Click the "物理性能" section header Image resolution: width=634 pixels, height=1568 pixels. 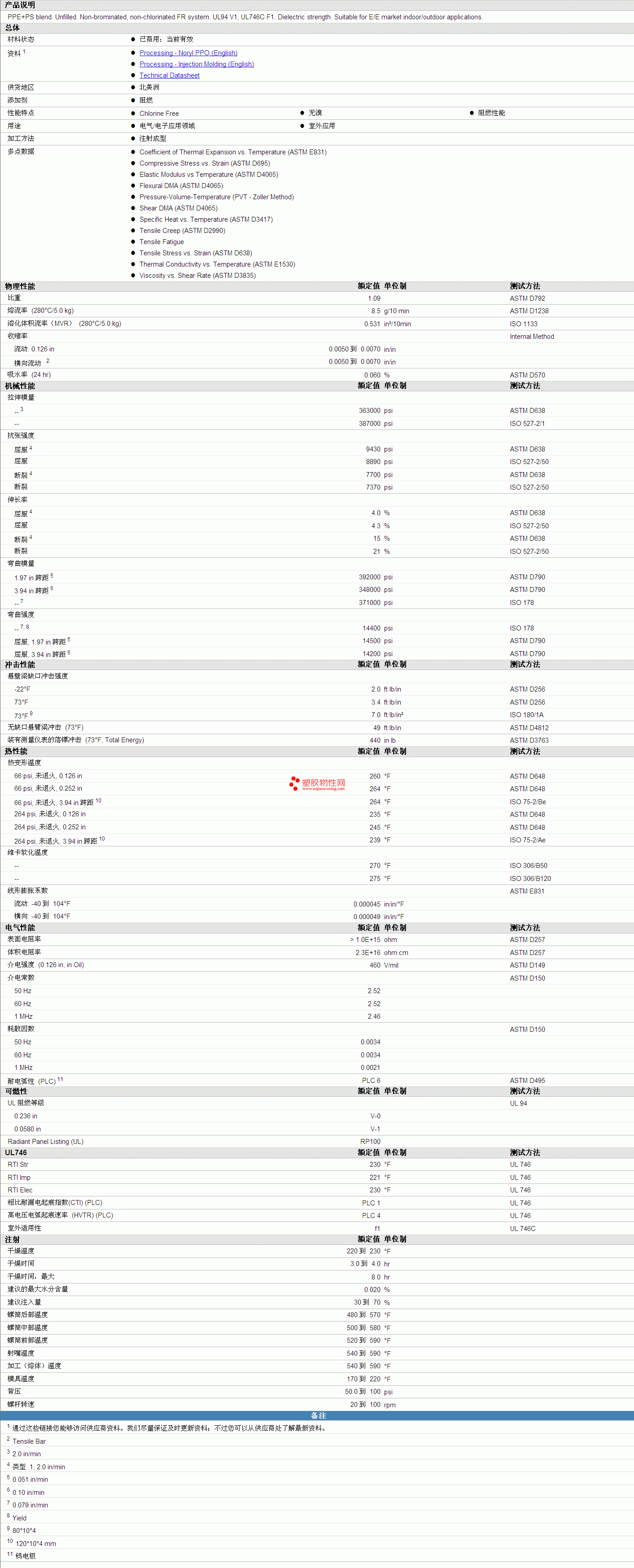coord(20,286)
